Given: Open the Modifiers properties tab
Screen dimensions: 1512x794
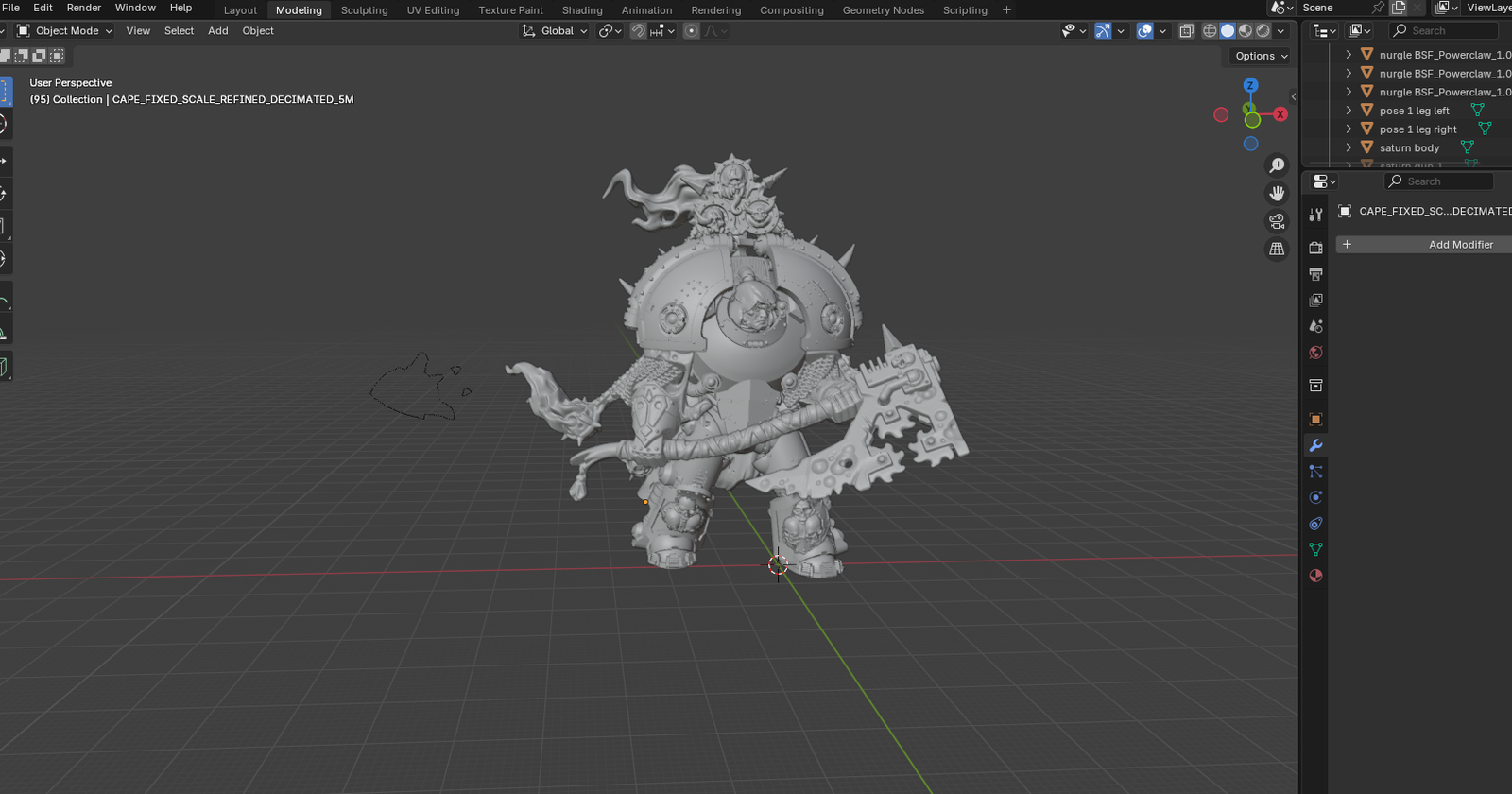Looking at the screenshot, I should pos(1315,445).
